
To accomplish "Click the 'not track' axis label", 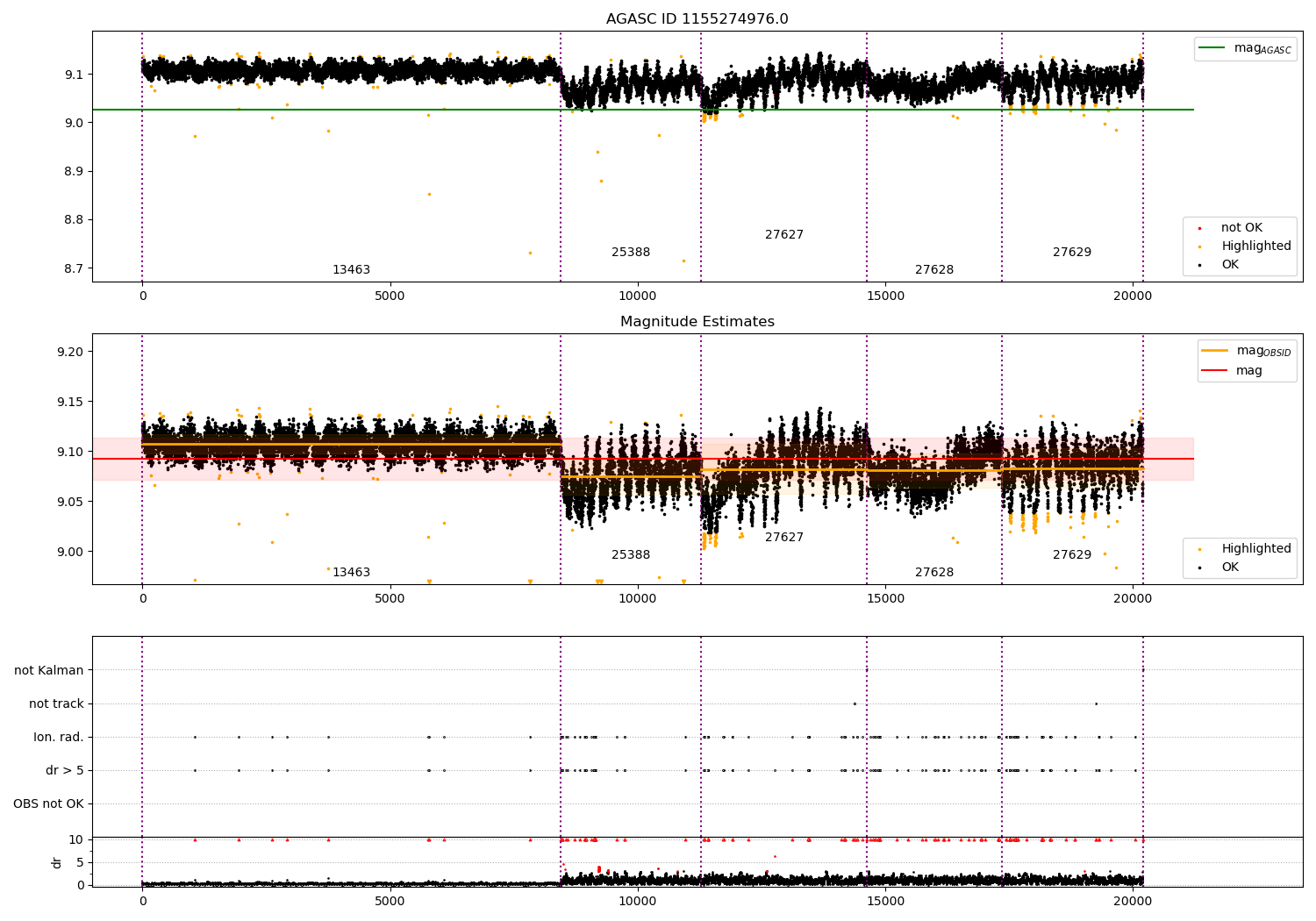I will (x=56, y=703).
